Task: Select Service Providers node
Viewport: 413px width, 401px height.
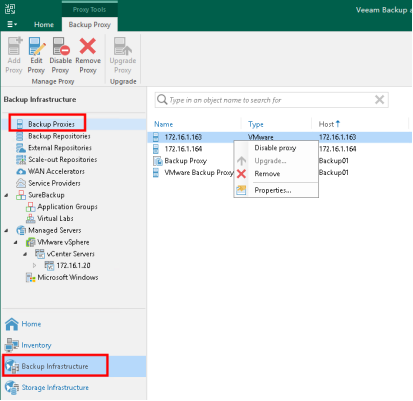Action: tap(54, 183)
